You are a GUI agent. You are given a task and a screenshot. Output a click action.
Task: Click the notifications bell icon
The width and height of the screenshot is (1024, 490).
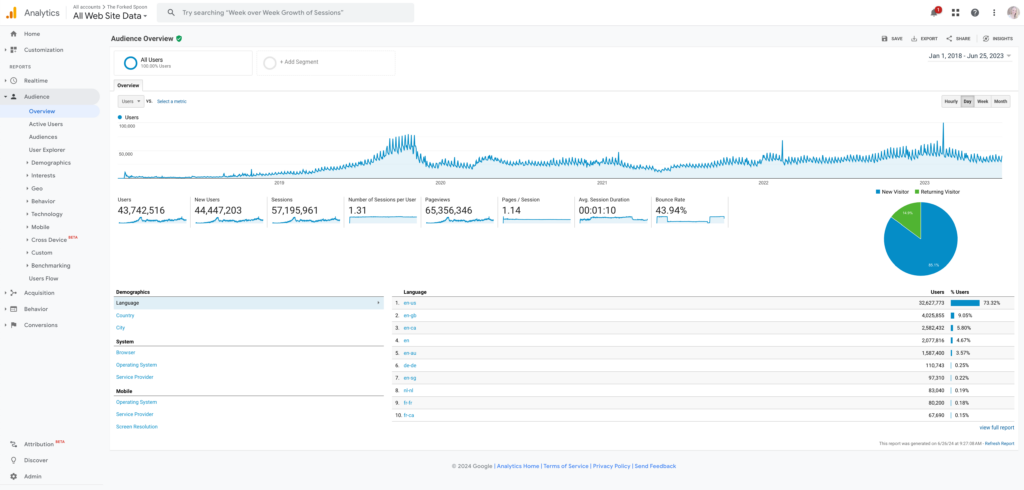tap(935, 12)
